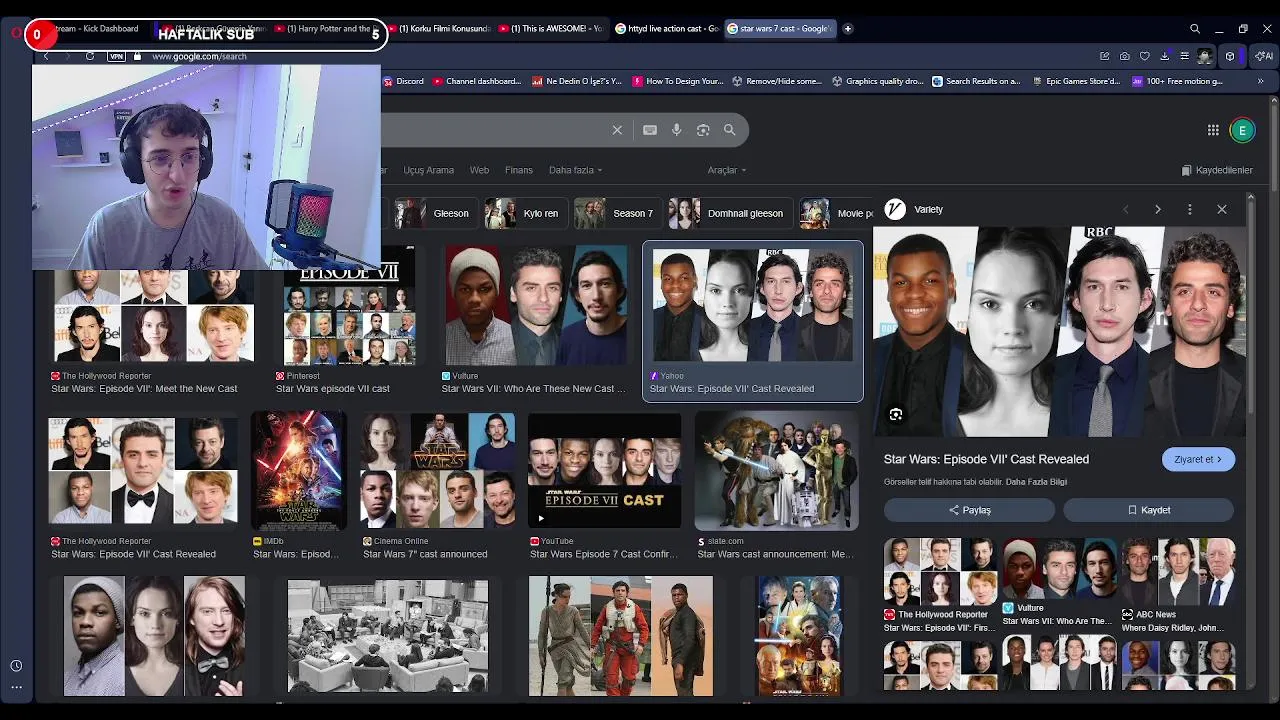The height and width of the screenshot is (720, 1280).
Task: Open the AI assistant button
Action: 1266,56
